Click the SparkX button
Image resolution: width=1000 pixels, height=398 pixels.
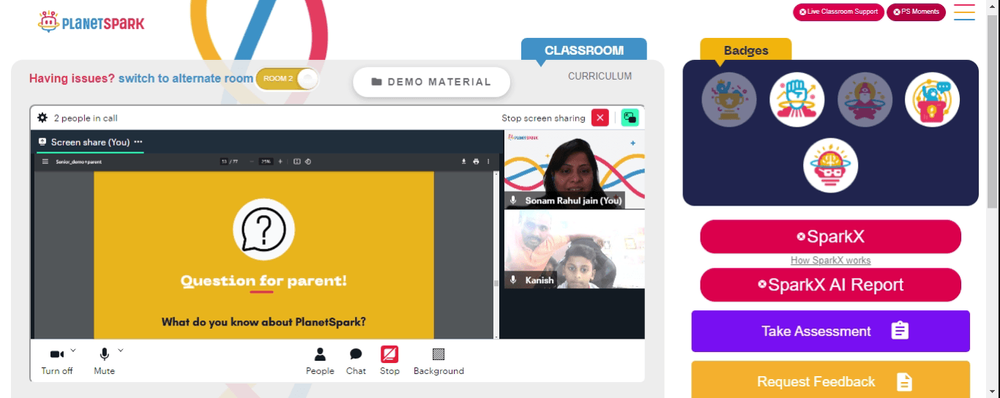pyautogui.click(x=830, y=237)
